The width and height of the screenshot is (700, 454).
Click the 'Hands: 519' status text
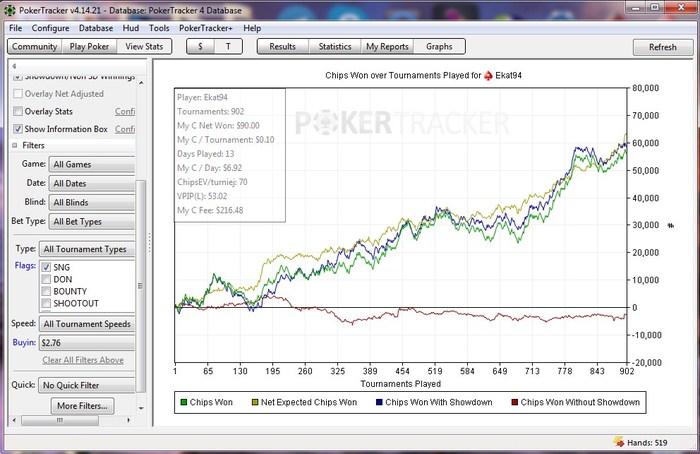click(647, 443)
